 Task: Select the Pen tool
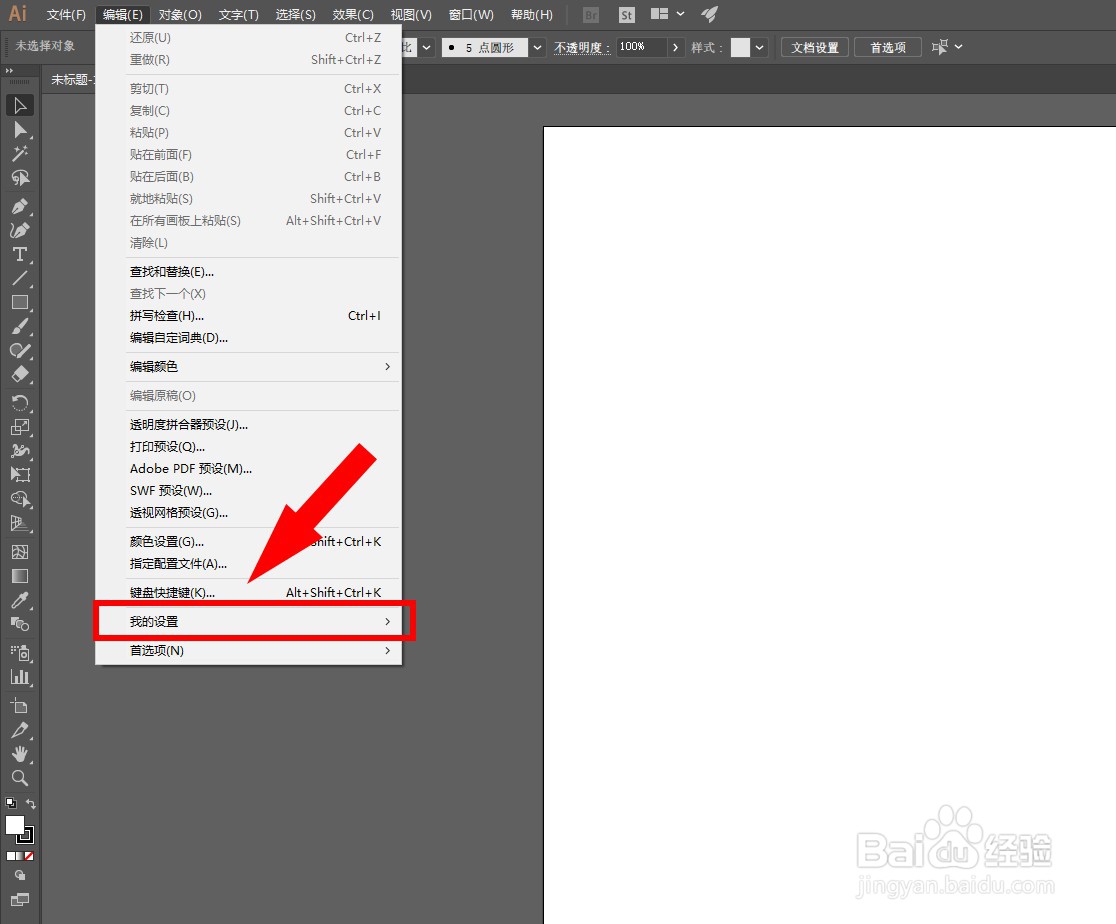click(20, 206)
